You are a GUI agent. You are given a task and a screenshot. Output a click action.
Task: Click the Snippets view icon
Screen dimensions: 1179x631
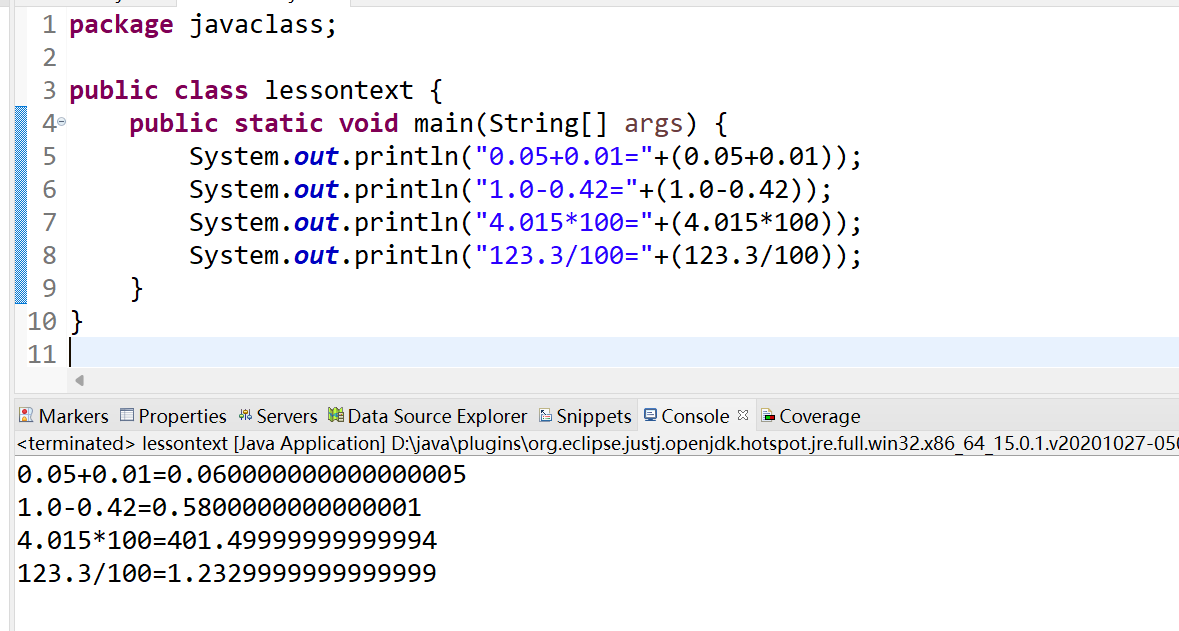pyautogui.click(x=546, y=416)
